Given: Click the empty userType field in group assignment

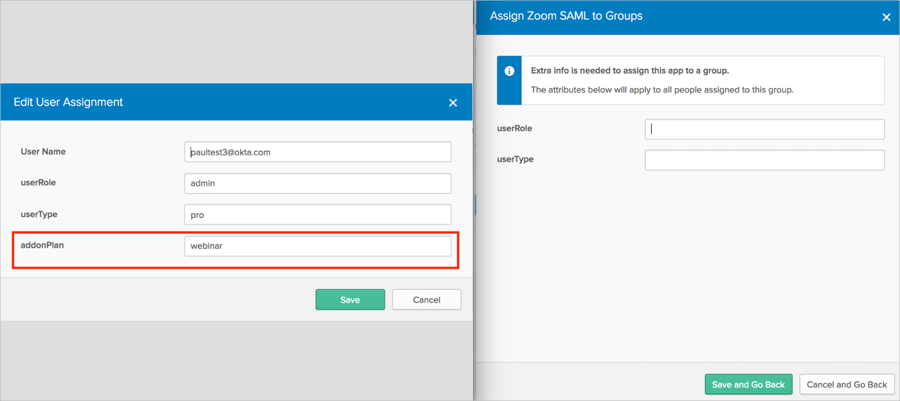Looking at the screenshot, I should pos(764,160).
